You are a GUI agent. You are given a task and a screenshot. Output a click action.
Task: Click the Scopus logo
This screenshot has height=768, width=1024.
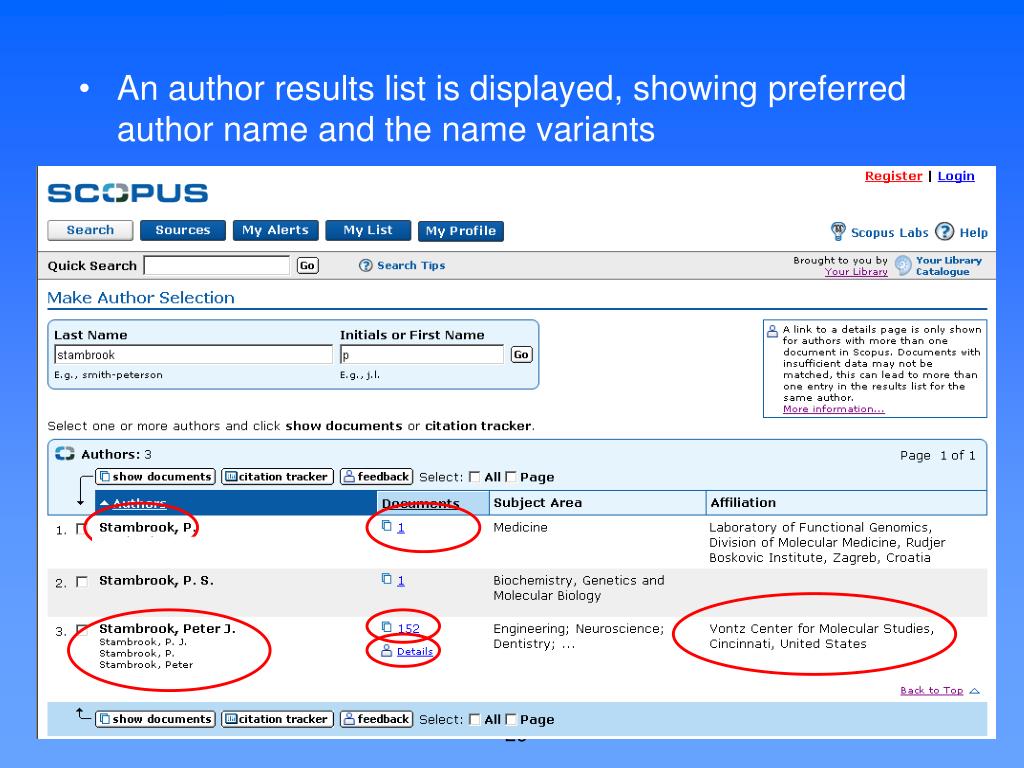coord(128,193)
